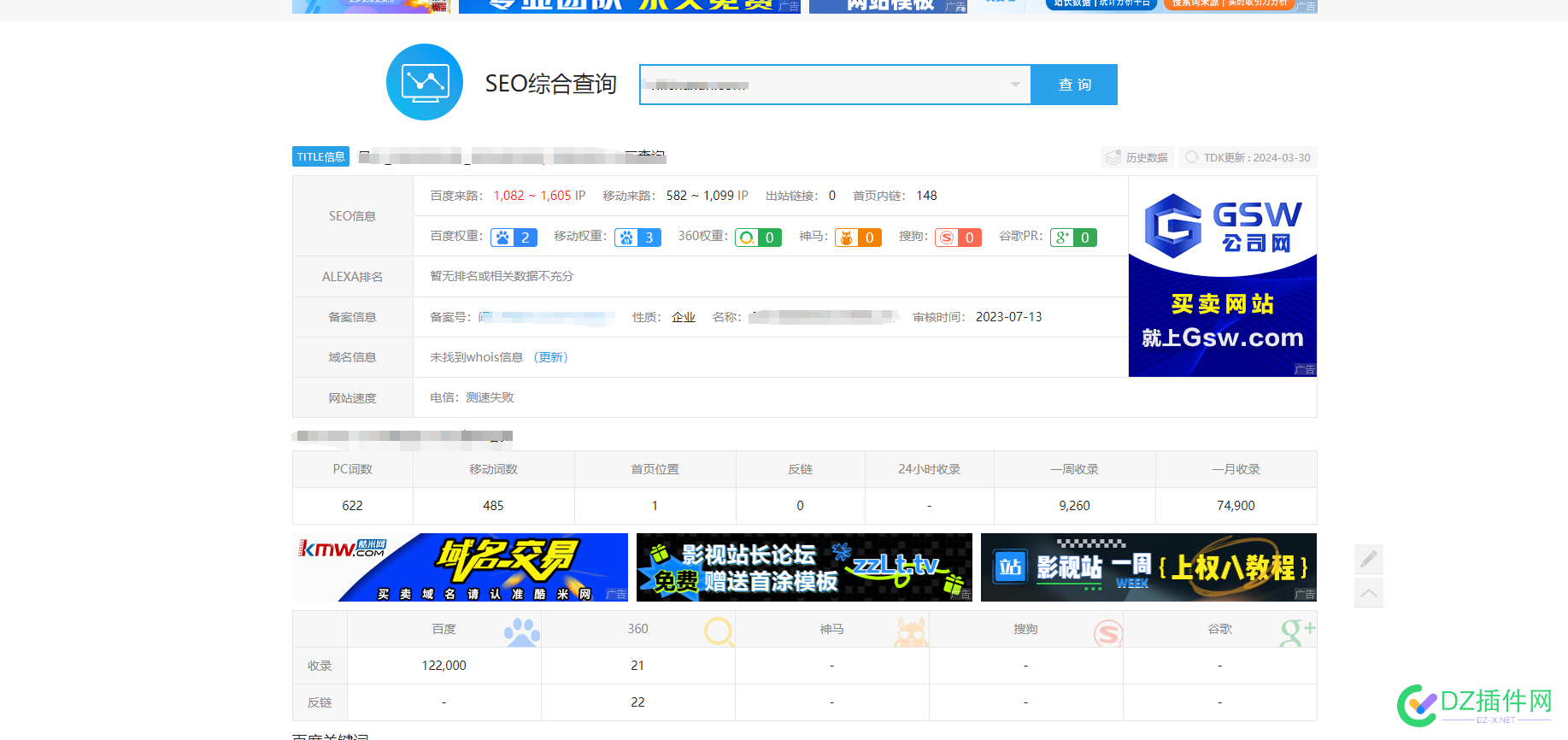This screenshot has height=740, width=1568.
Task: Click the 历史数据 stack icon
Action: 1113,157
